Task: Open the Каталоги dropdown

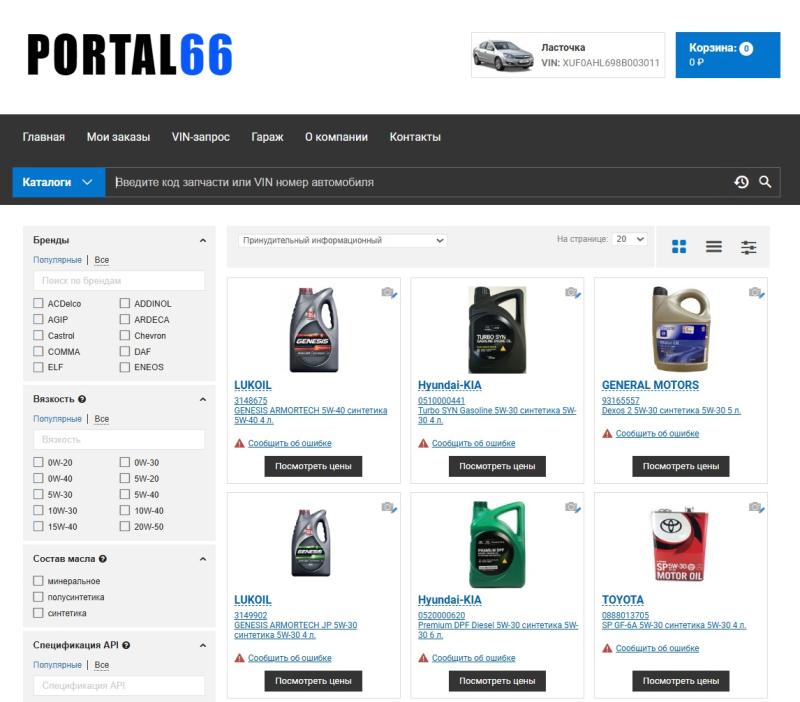Action: pos(58,182)
